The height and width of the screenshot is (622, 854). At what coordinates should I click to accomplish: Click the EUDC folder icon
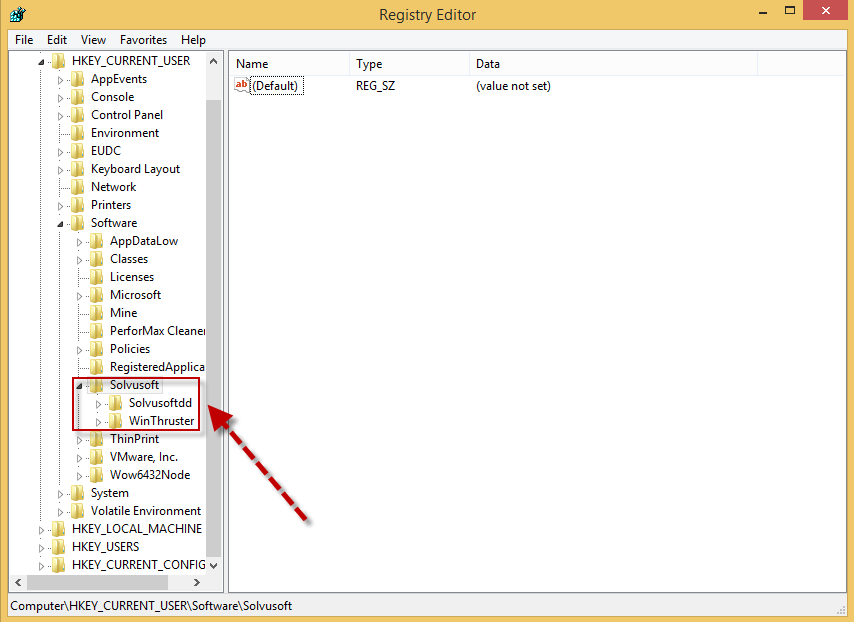(77, 151)
